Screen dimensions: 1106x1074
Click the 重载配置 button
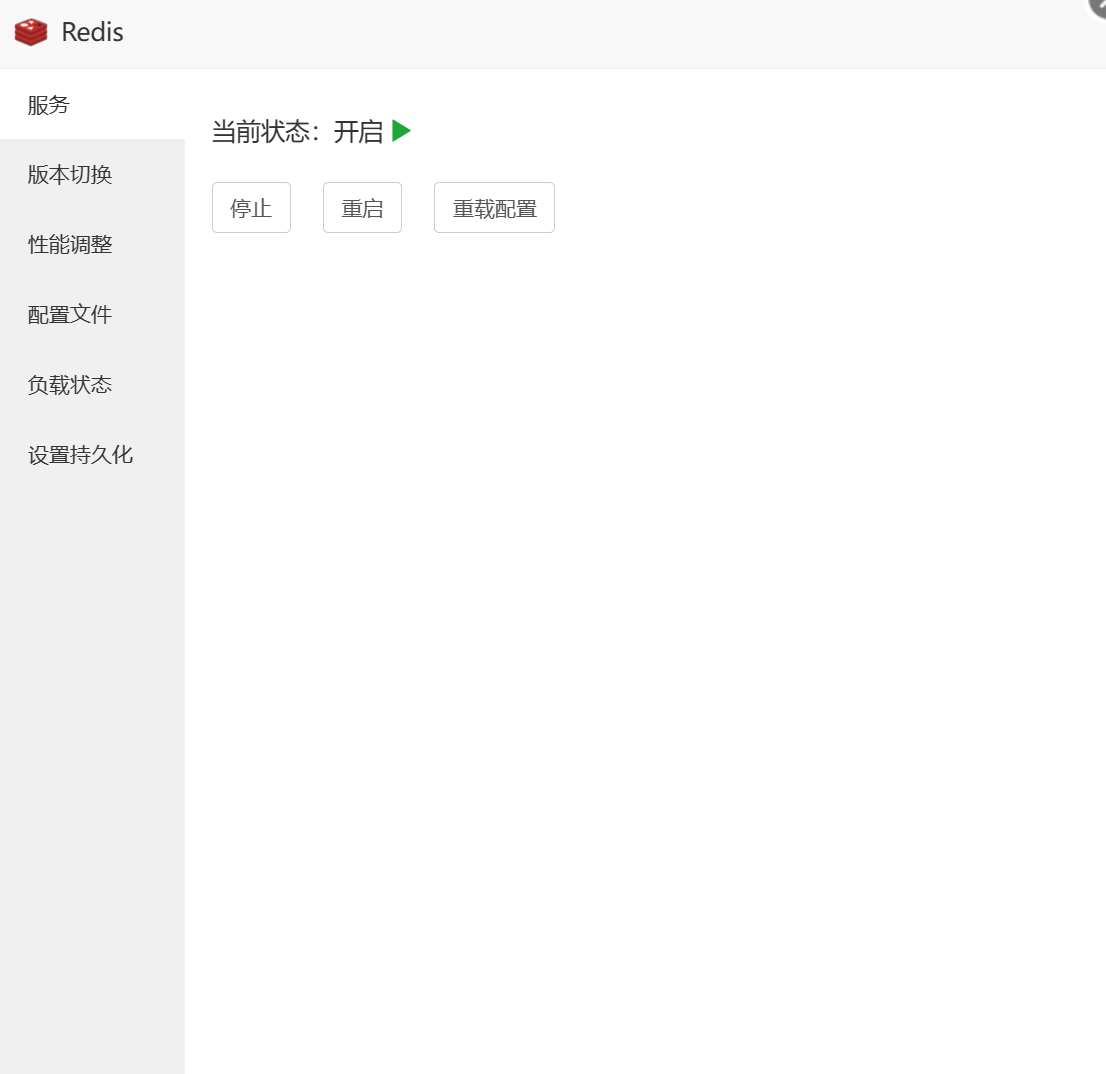pyautogui.click(x=494, y=207)
